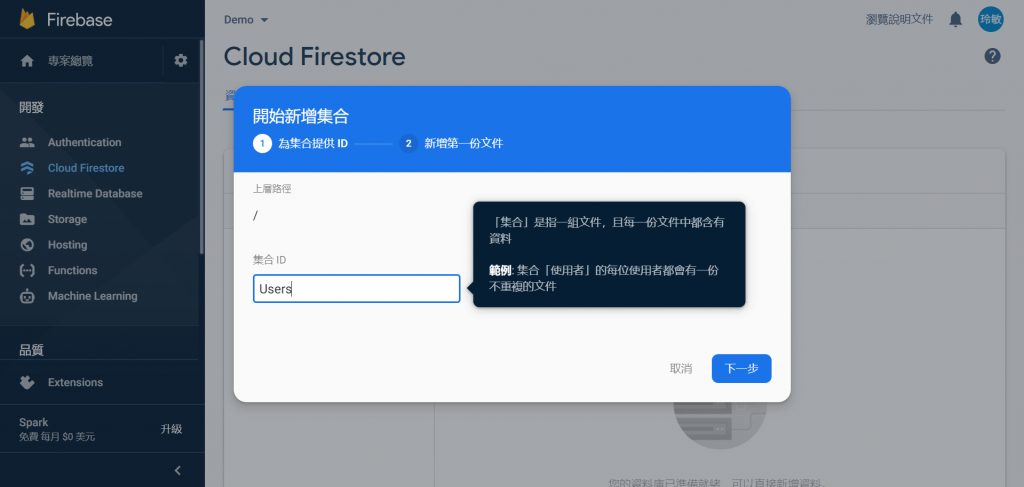Click the Spark plan label
This screenshot has width=1024, height=487.
33,422
